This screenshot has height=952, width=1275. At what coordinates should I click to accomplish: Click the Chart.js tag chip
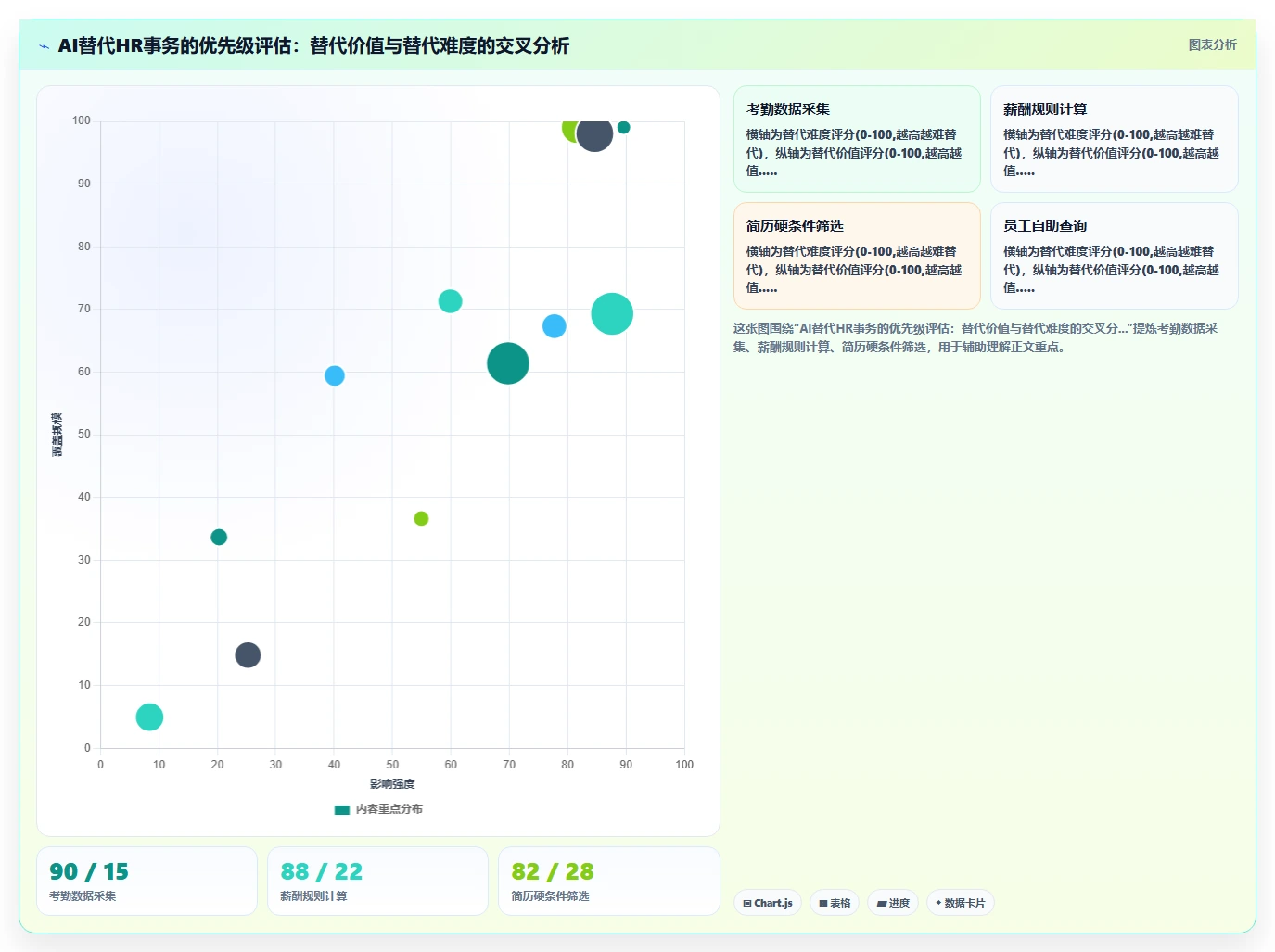(768, 903)
